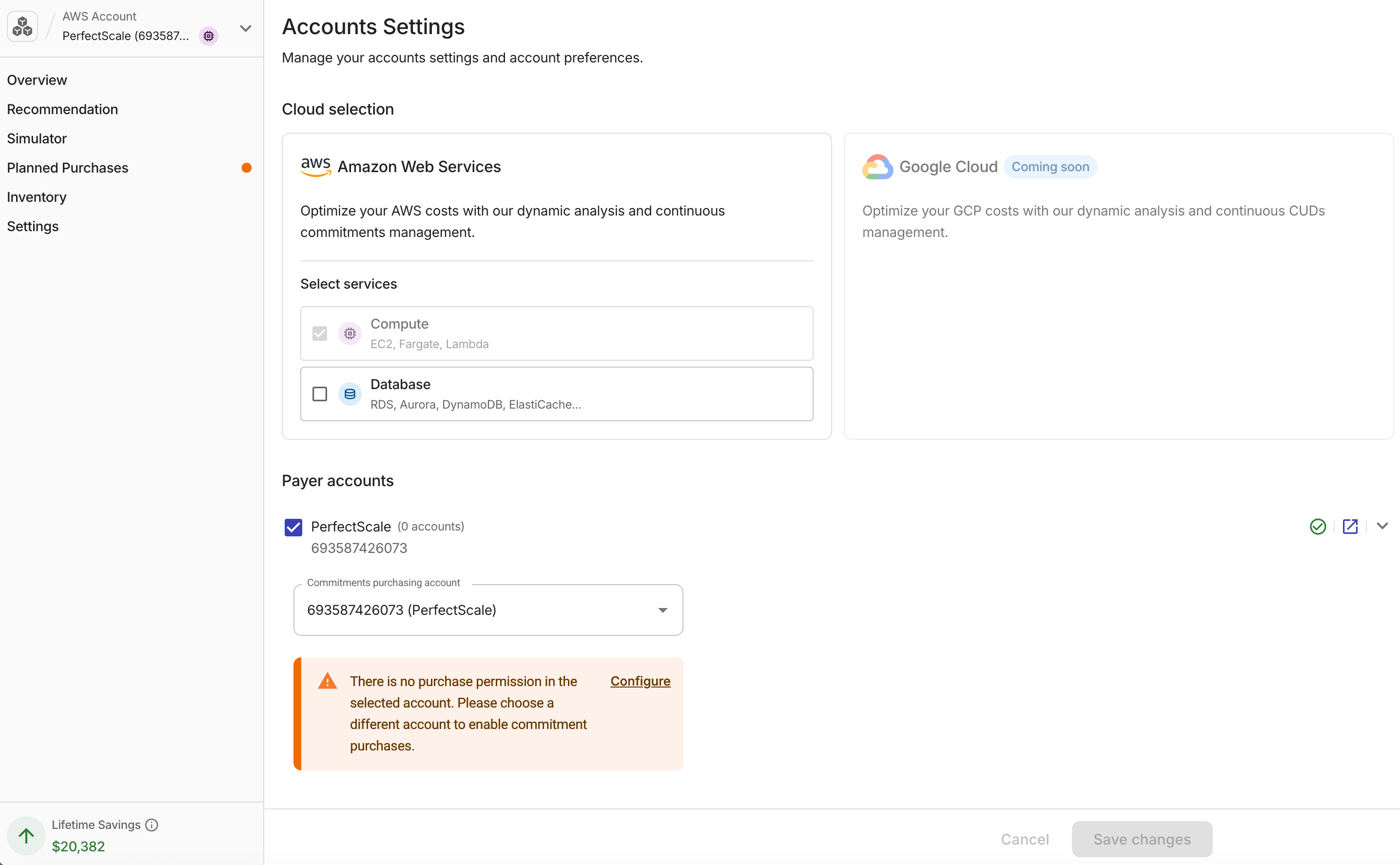Screen dimensions: 1400x865
Task: Open the Inventory page
Action: coord(37,197)
